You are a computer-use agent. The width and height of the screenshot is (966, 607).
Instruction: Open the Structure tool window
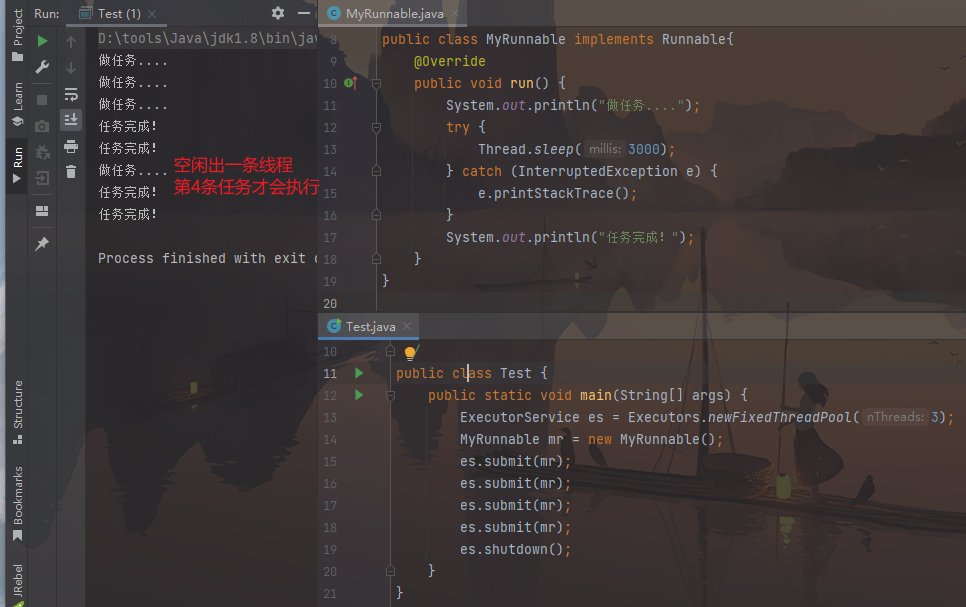(17, 410)
